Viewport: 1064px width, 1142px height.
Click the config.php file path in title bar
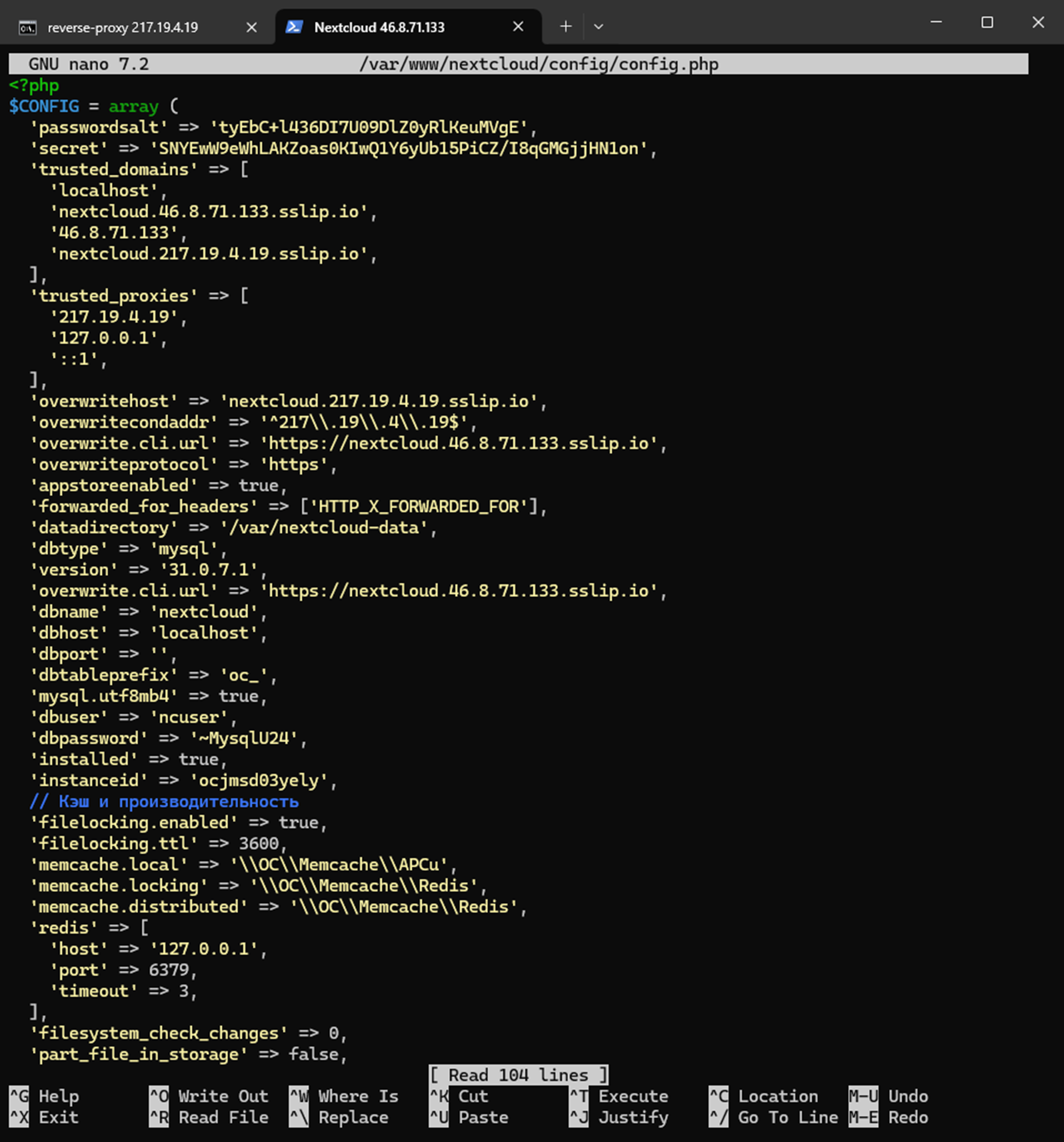[x=538, y=64]
